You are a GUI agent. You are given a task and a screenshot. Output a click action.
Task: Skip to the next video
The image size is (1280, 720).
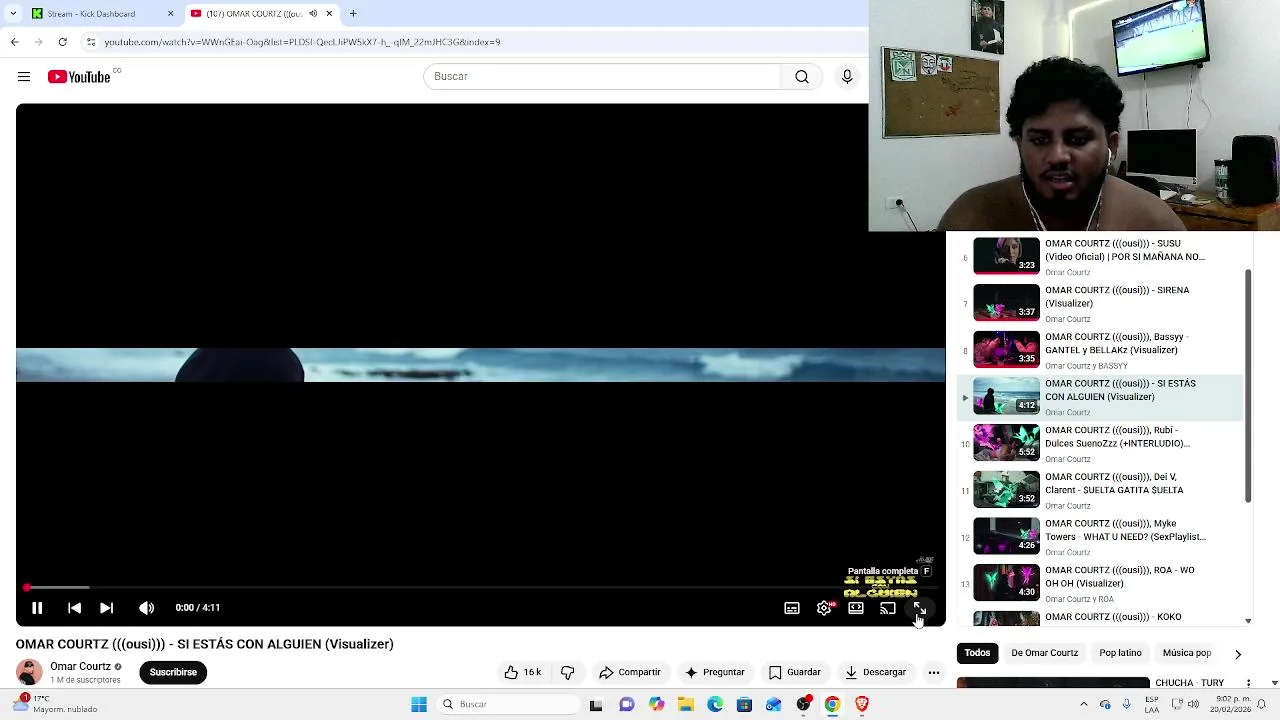tap(106, 608)
